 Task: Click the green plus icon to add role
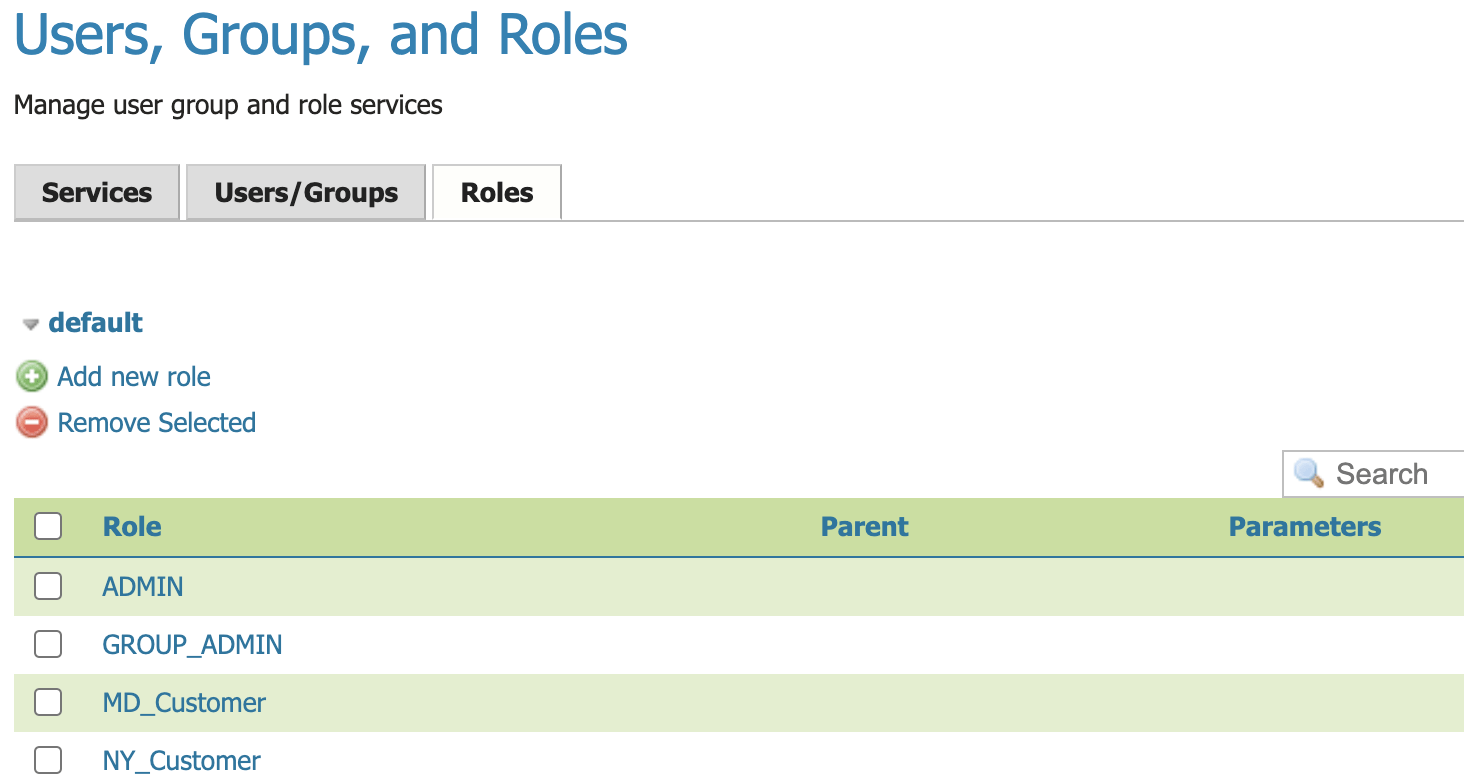(x=31, y=376)
